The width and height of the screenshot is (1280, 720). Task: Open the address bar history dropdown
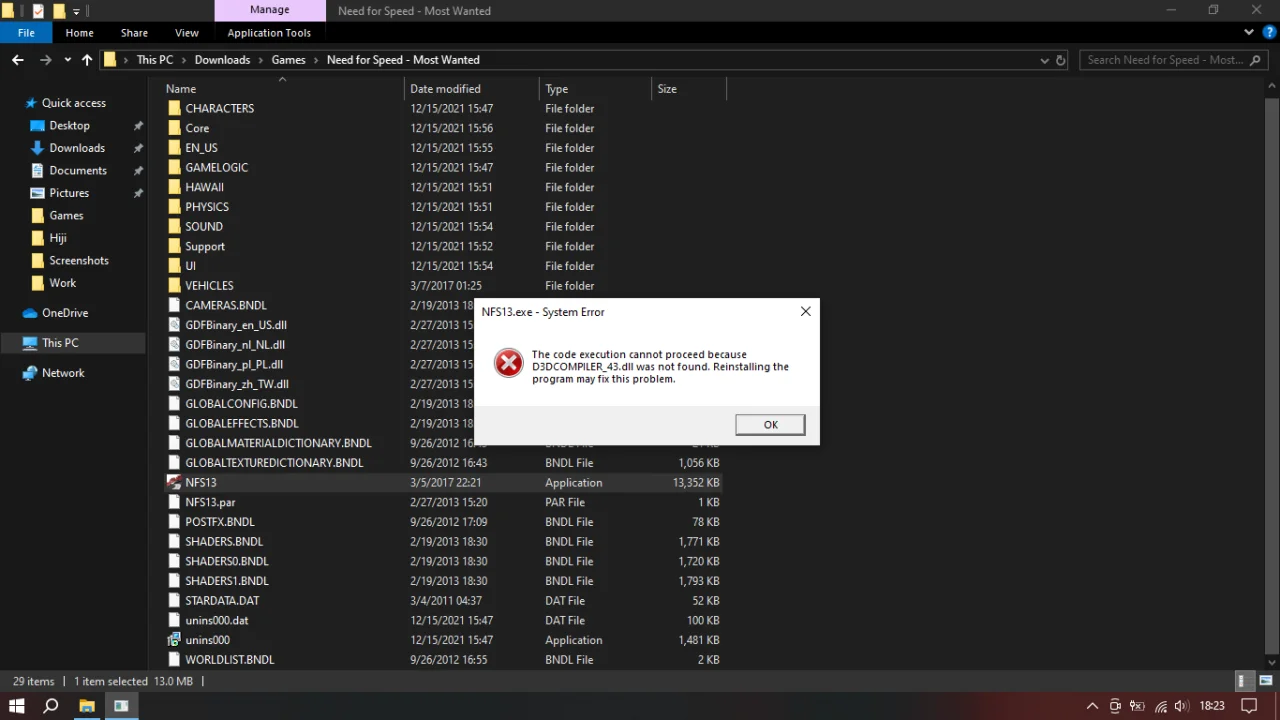1045,60
